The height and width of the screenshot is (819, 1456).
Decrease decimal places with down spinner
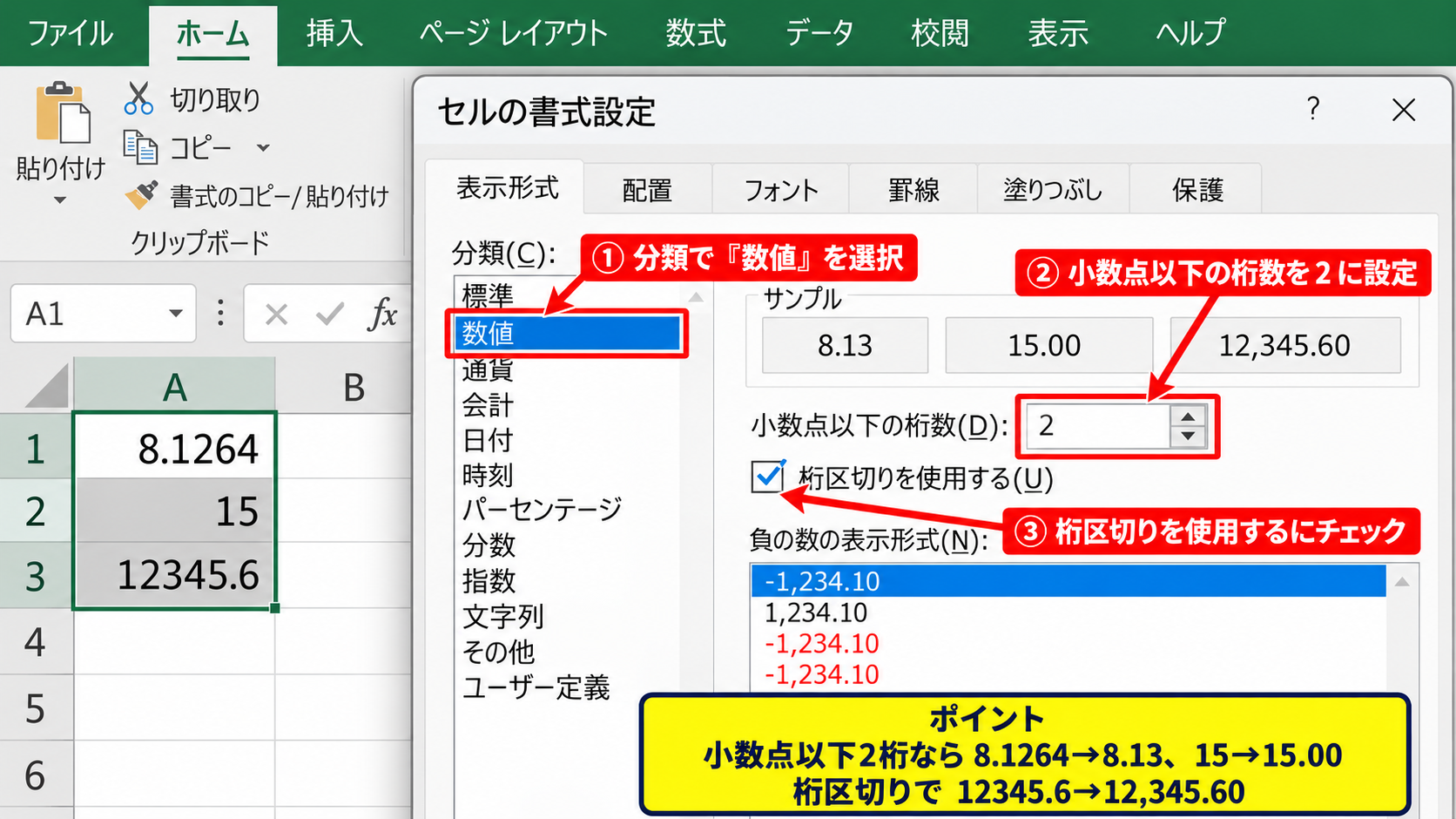(1188, 436)
